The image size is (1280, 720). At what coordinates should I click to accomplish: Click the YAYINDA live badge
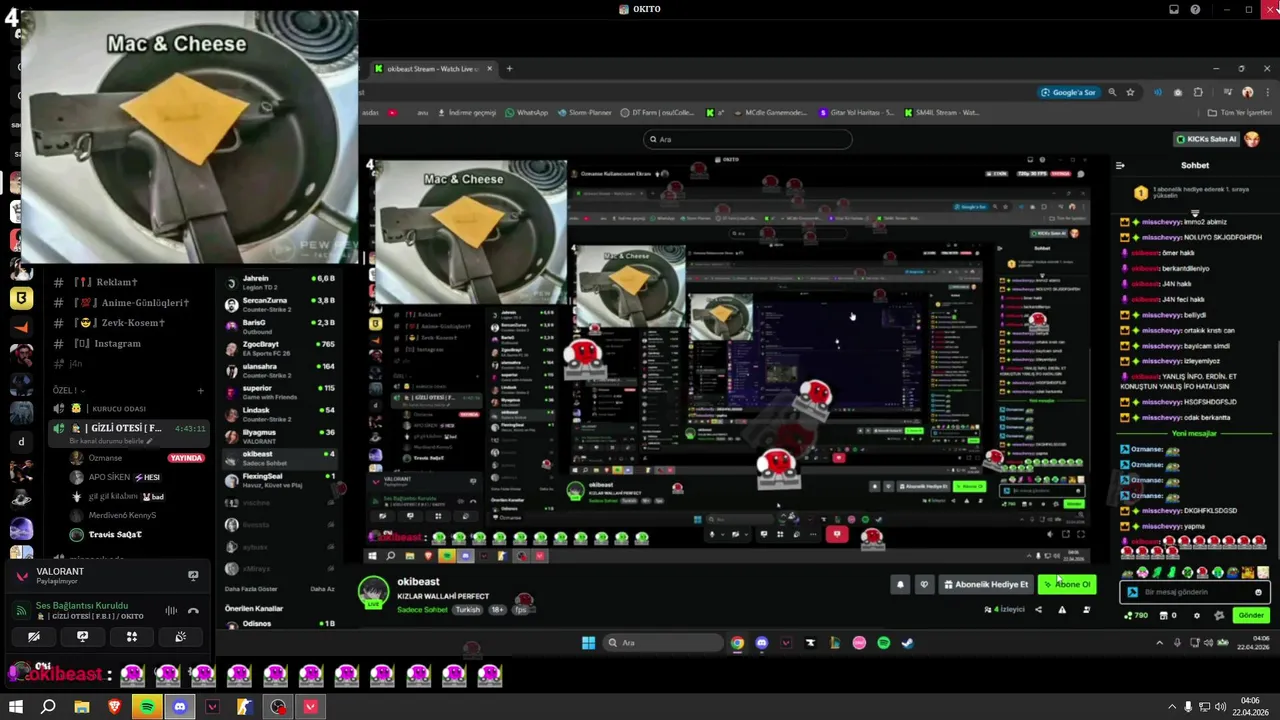186,458
